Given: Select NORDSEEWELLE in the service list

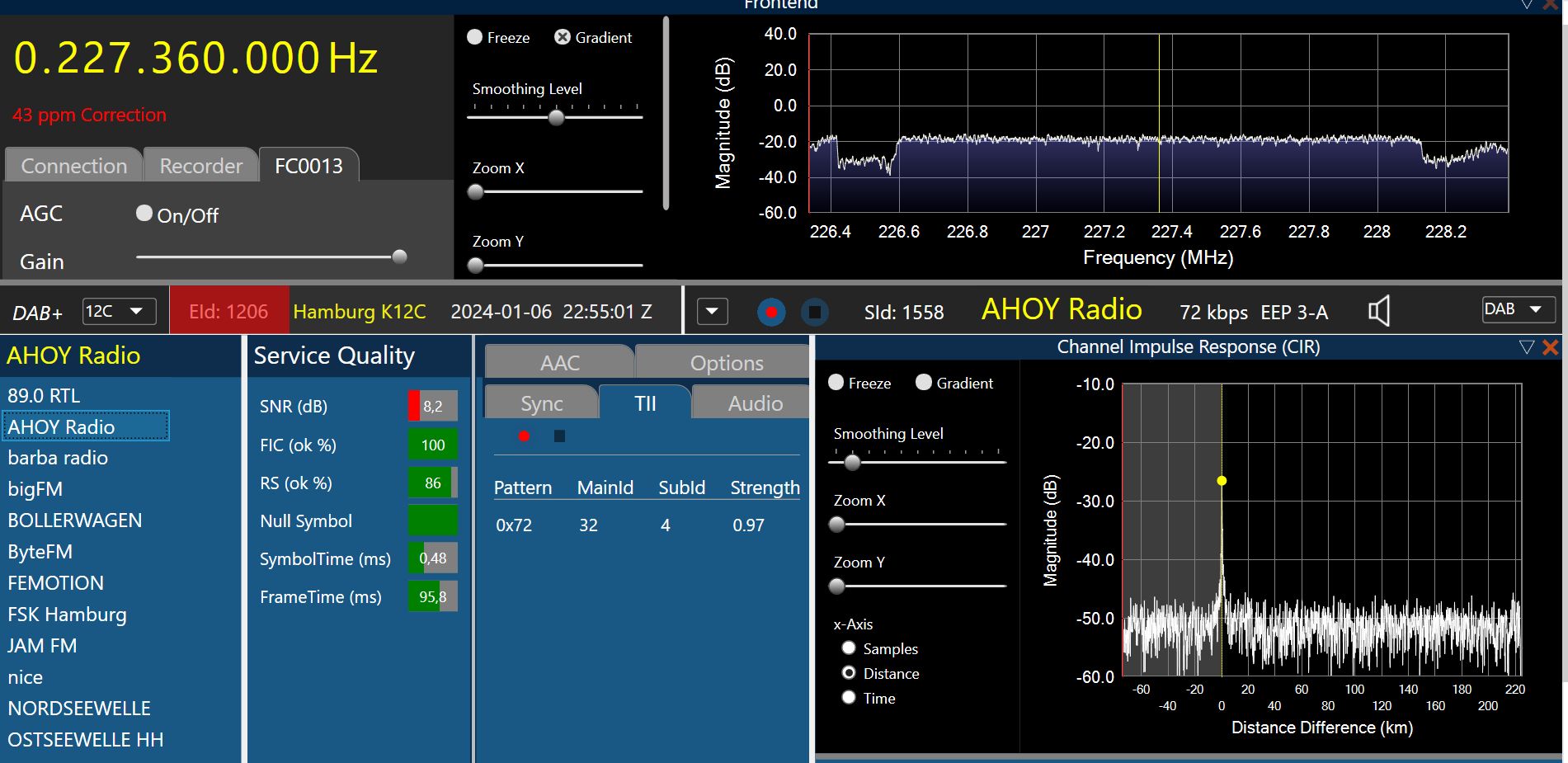Looking at the screenshot, I should click(x=79, y=709).
